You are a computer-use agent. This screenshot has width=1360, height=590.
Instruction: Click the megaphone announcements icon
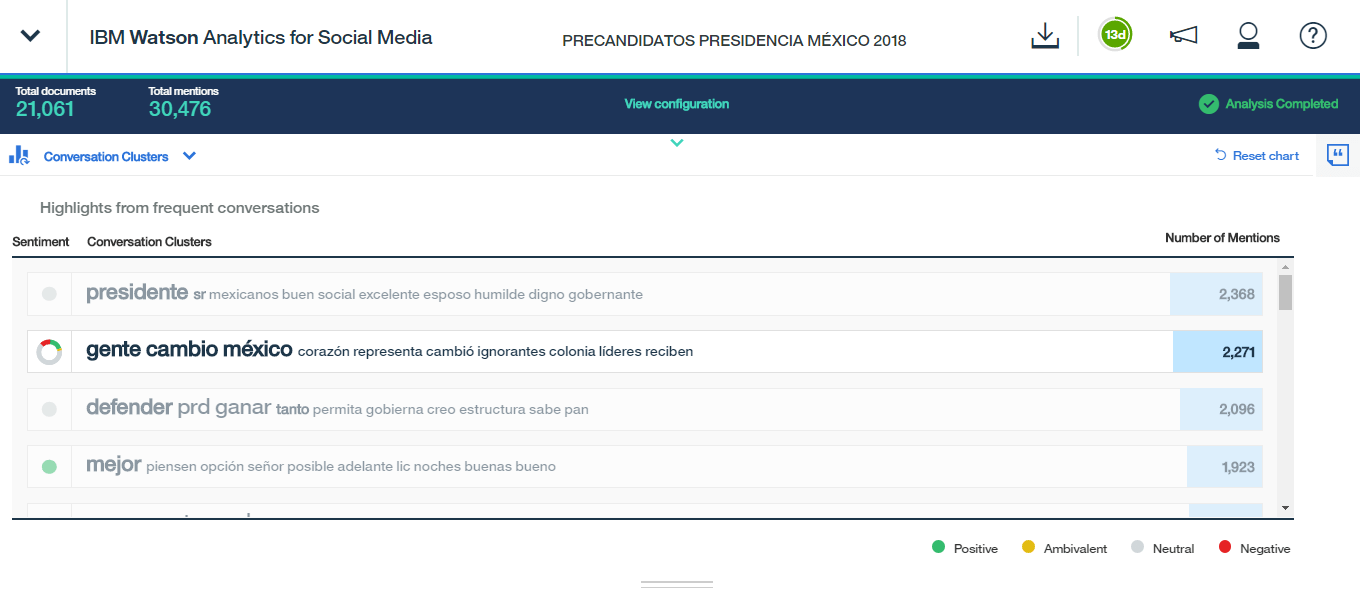click(1183, 36)
